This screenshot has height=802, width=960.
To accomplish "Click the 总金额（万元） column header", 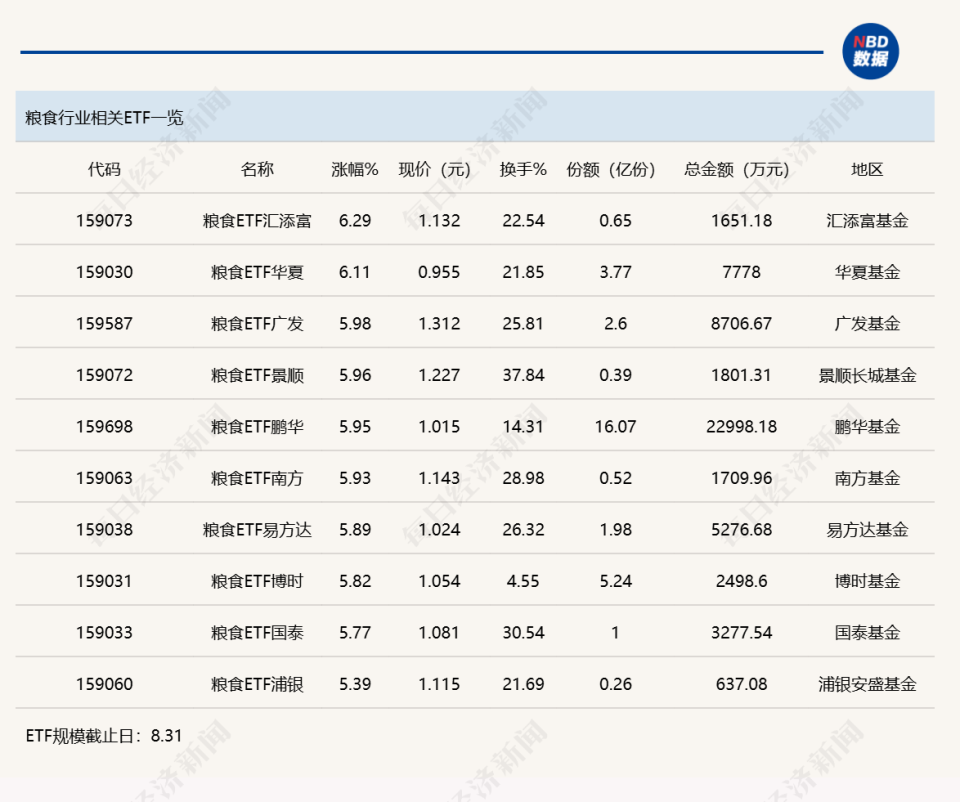I will coord(738,169).
